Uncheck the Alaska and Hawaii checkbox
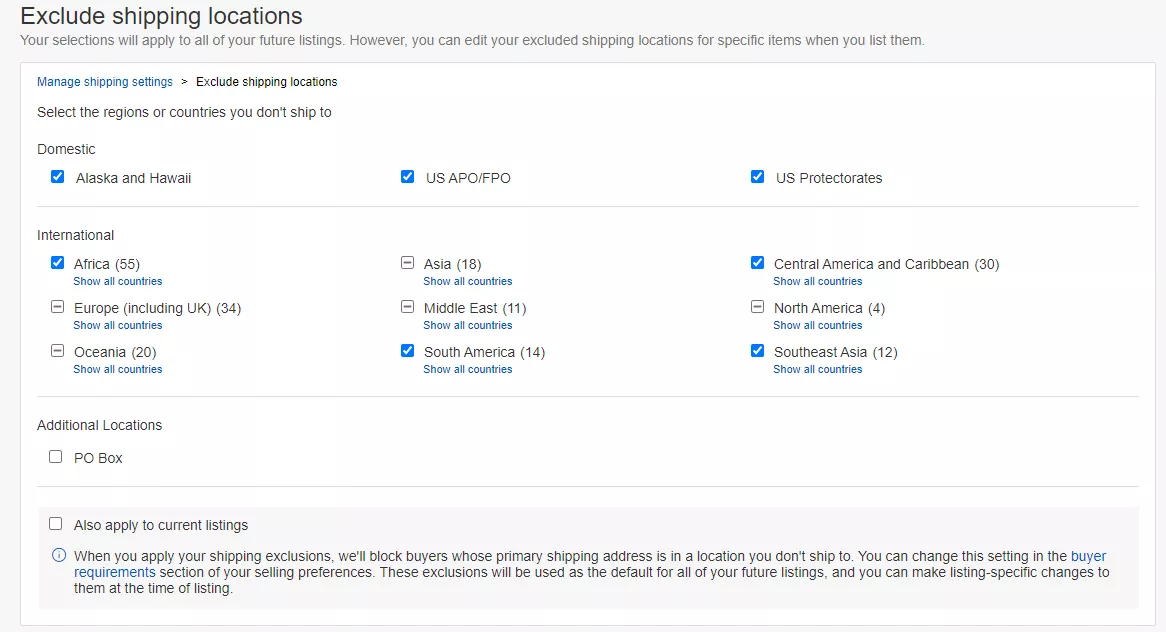Screen dimensions: 1166x632 (57, 177)
